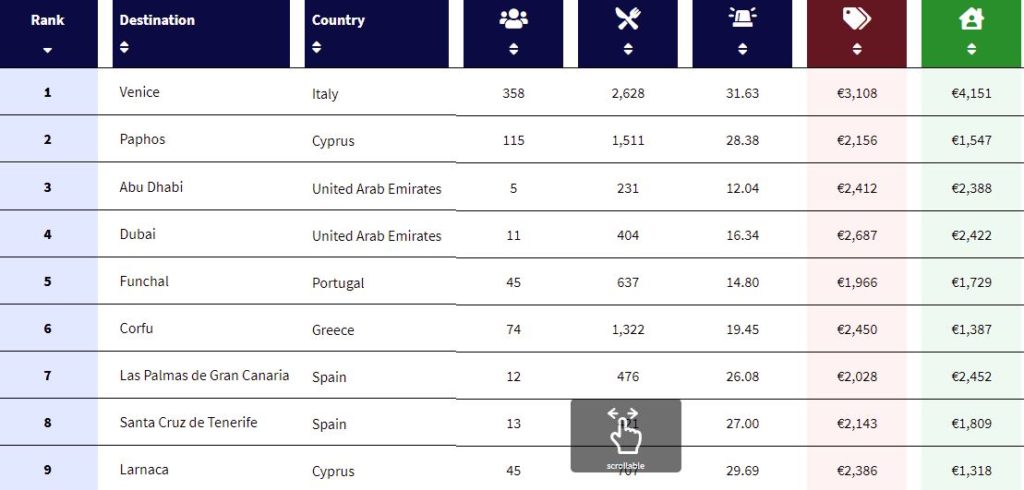Image resolution: width=1024 pixels, height=490 pixels.
Task: Select the Venice destination row
Action: (139, 92)
